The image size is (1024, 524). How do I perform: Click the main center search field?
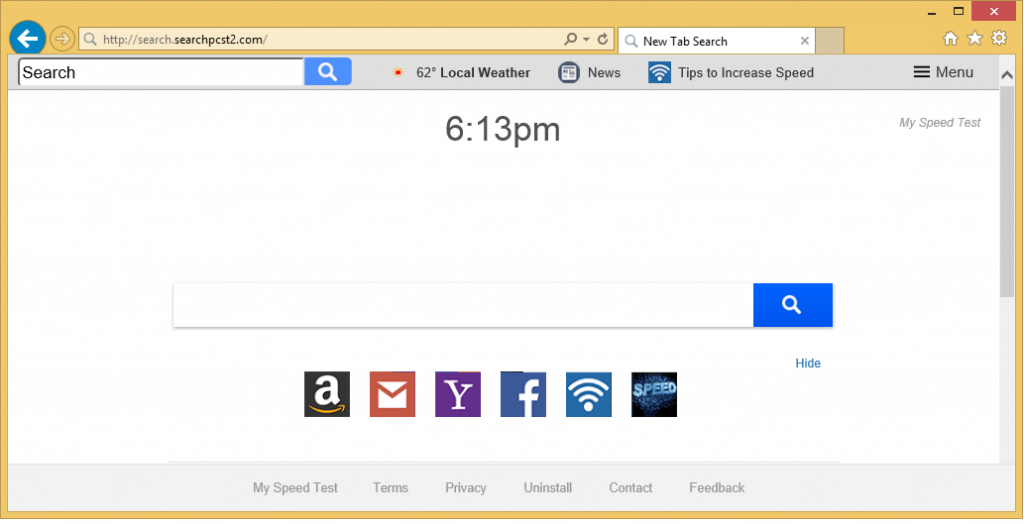(x=462, y=305)
